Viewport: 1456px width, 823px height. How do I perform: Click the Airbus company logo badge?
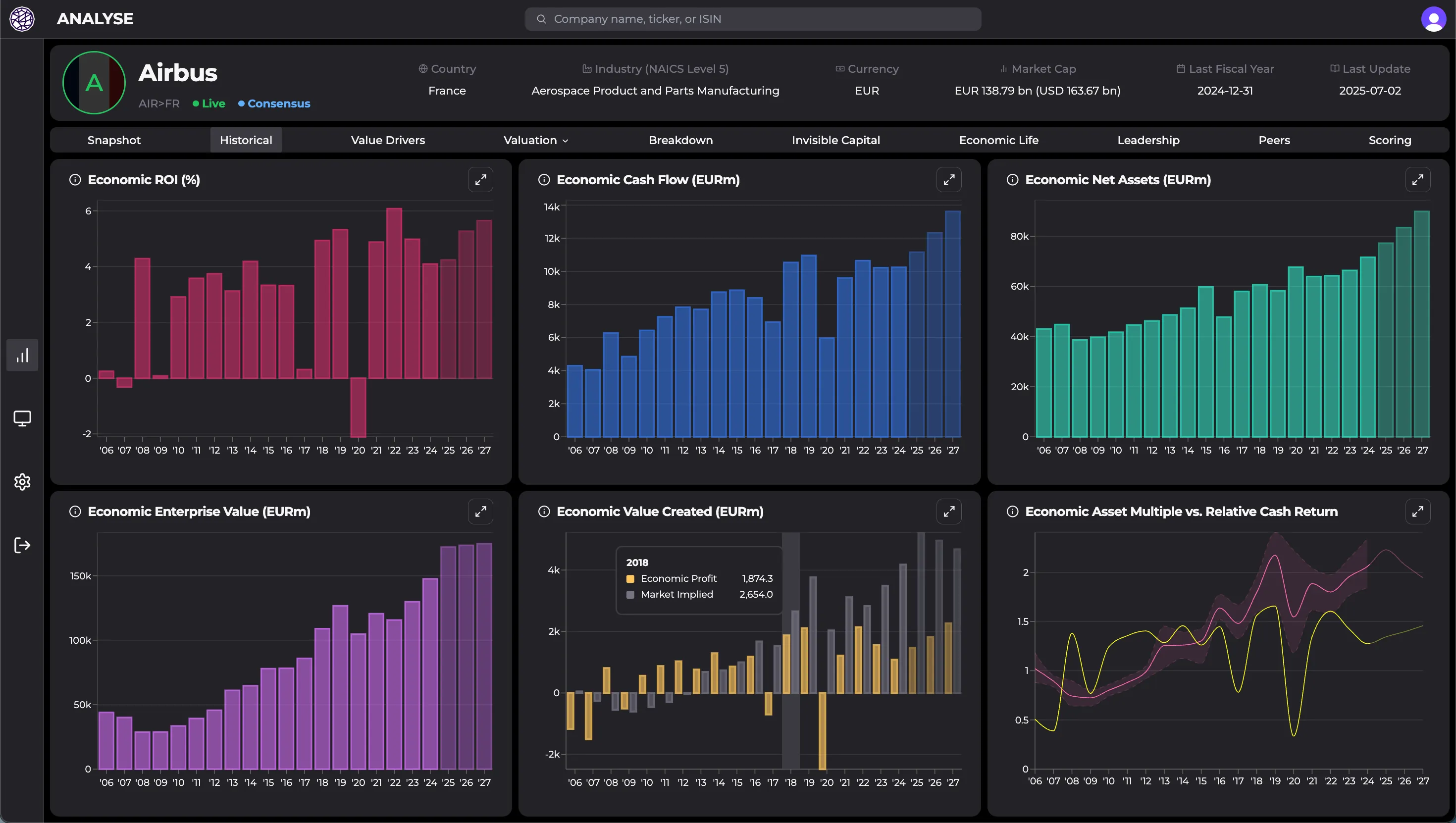[x=94, y=83]
